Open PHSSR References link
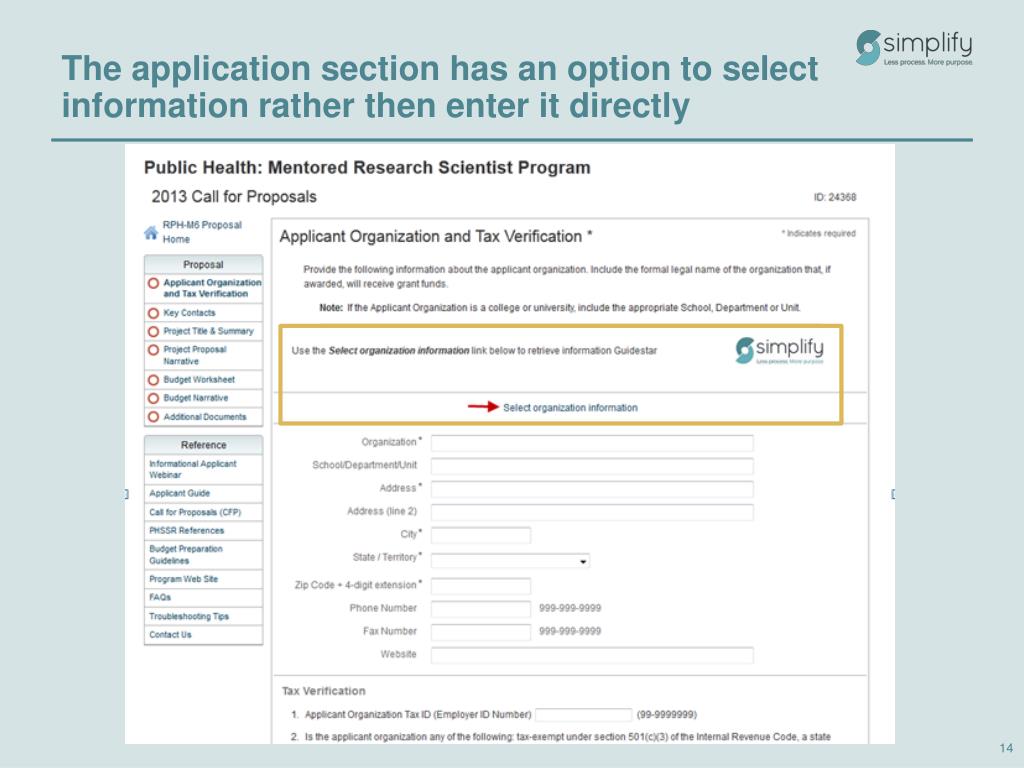 pyautogui.click(x=187, y=530)
